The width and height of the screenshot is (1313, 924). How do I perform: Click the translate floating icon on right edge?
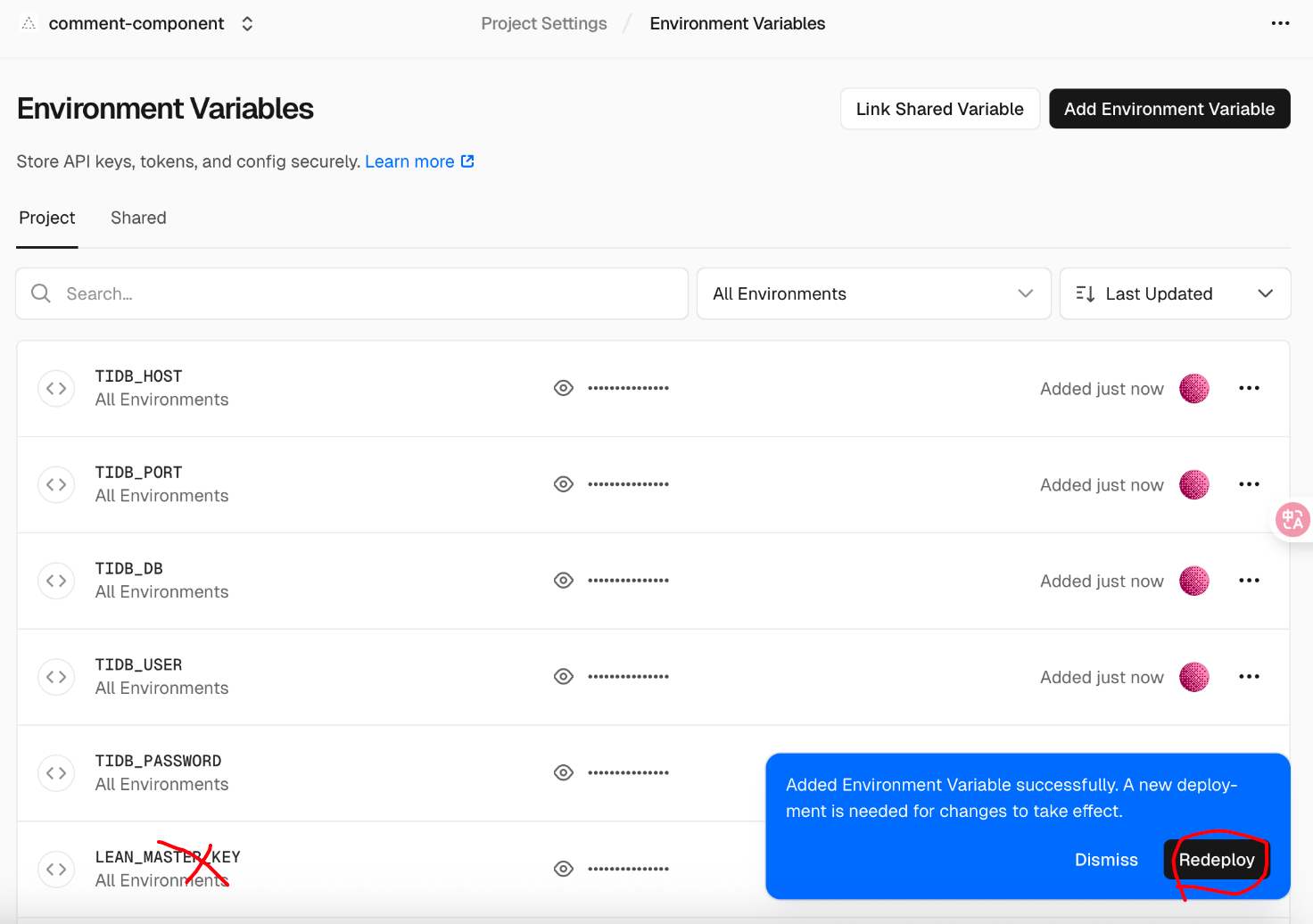coord(1292,519)
